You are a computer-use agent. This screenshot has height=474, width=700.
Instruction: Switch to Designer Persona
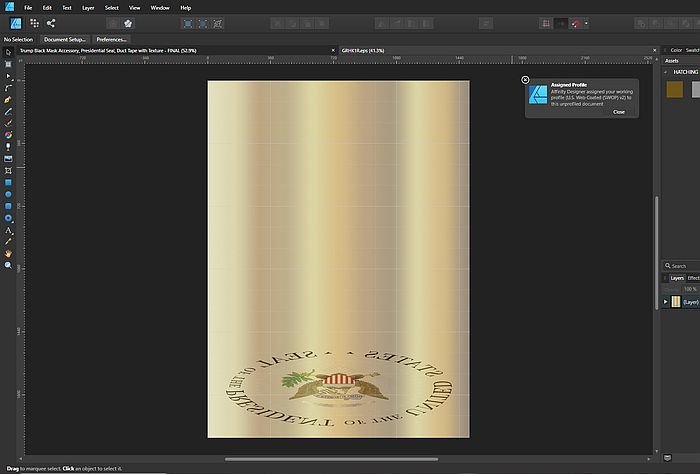[x=16, y=23]
